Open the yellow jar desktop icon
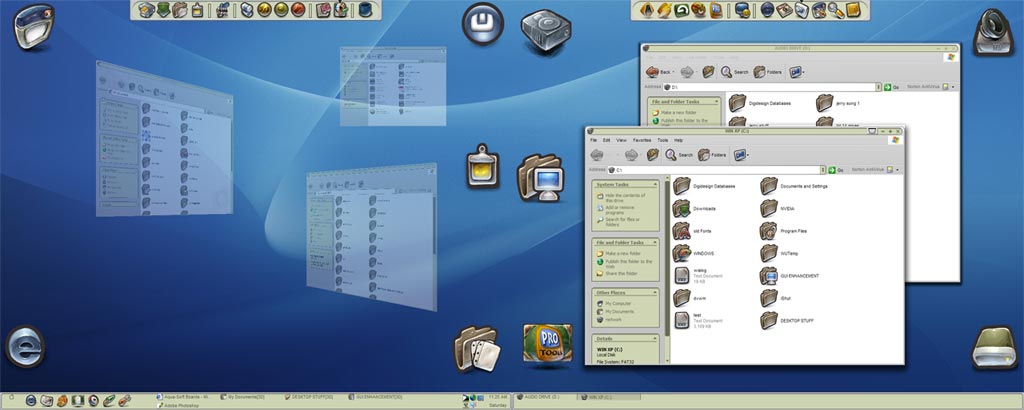 tap(483, 166)
